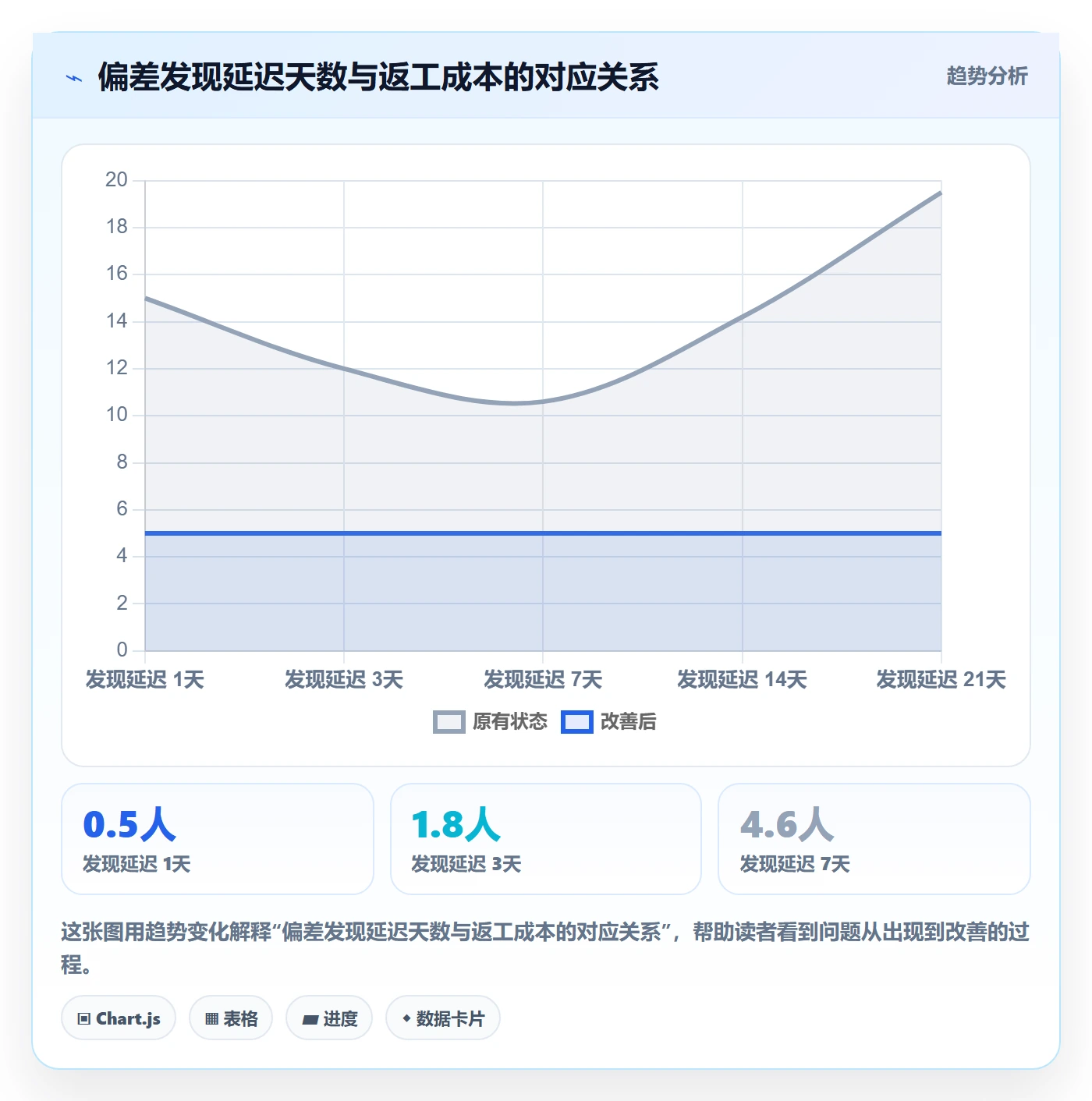This screenshot has width=1092, height=1101.
Task: Click the y-axis value 10
Action: point(116,415)
